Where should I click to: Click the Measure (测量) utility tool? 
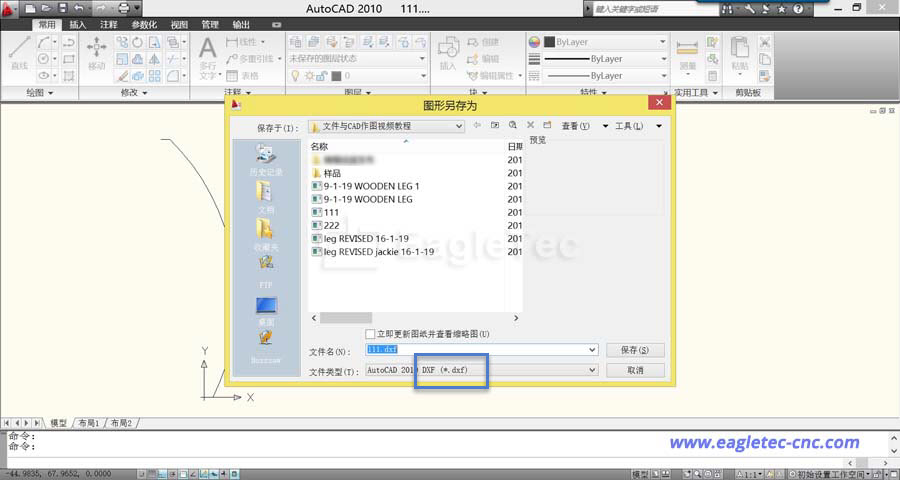click(687, 55)
